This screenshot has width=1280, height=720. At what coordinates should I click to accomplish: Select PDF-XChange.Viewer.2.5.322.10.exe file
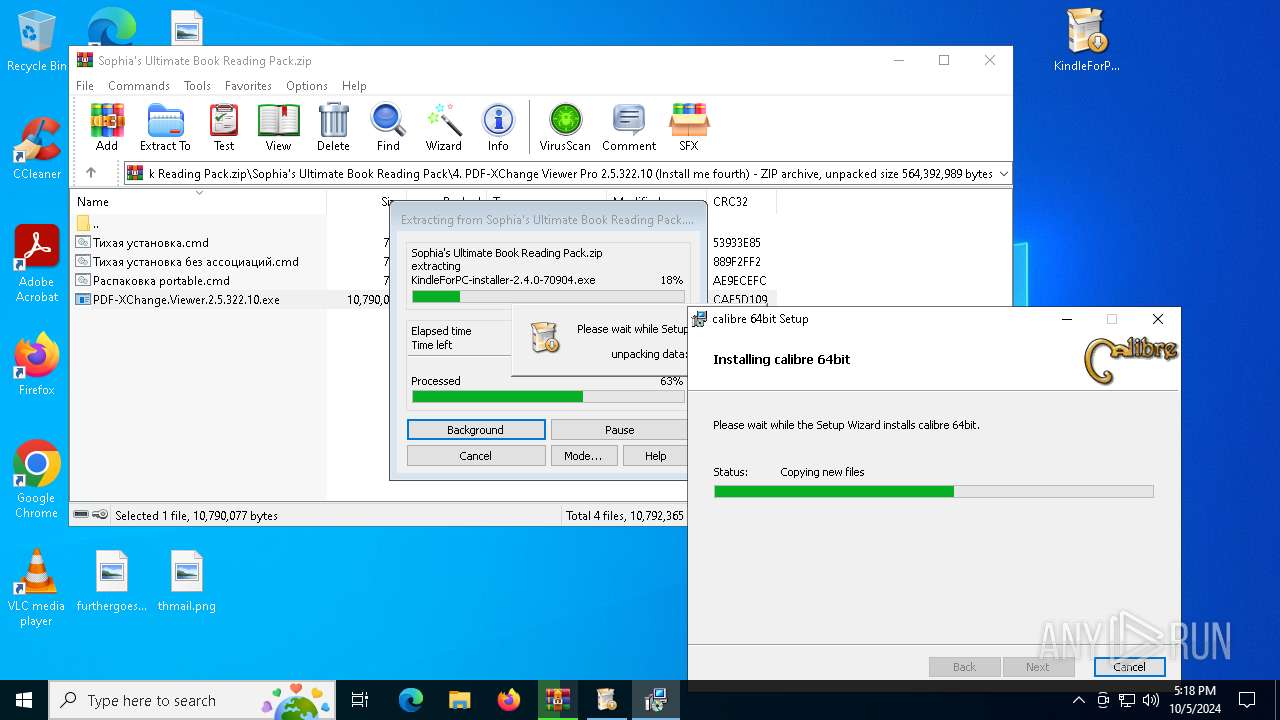click(186, 300)
